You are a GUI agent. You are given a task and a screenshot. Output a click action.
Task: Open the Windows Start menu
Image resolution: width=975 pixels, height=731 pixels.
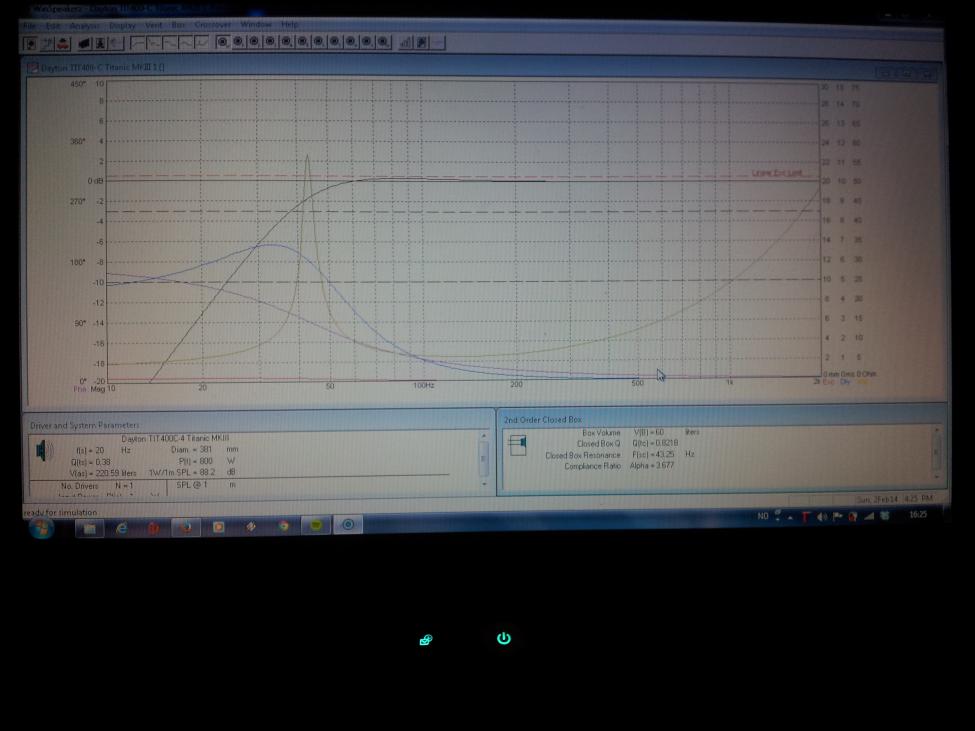(x=42, y=528)
